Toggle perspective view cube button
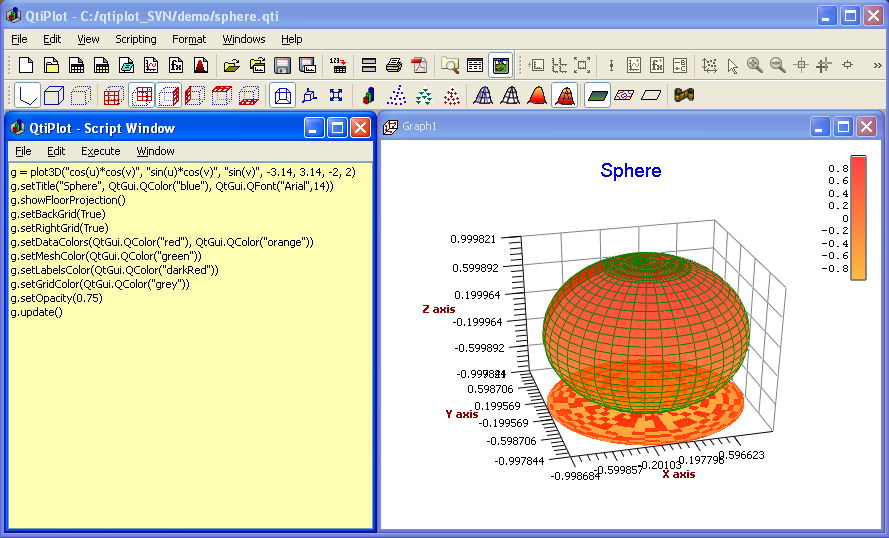Image resolution: width=889 pixels, height=538 pixels. (283, 96)
